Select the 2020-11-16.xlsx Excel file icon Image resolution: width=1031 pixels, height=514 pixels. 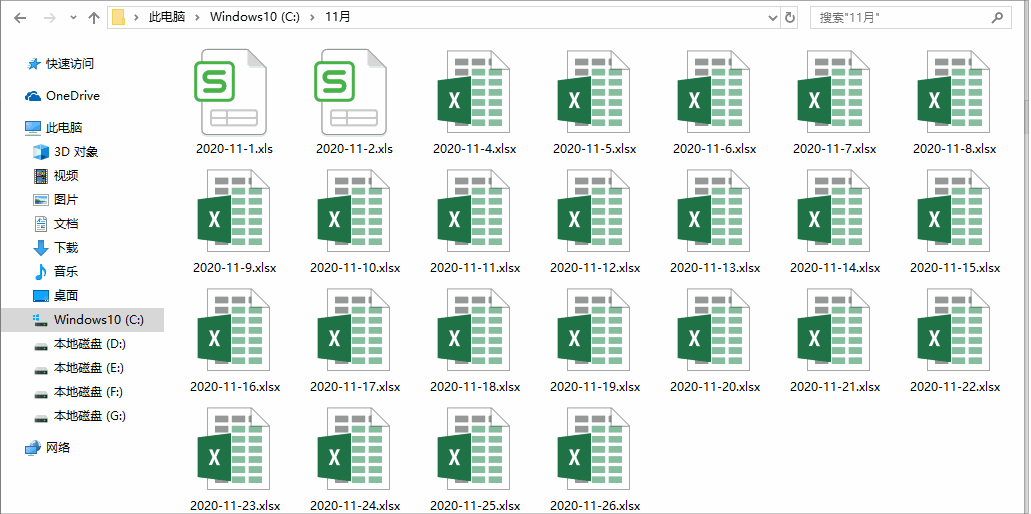pos(233,331)
